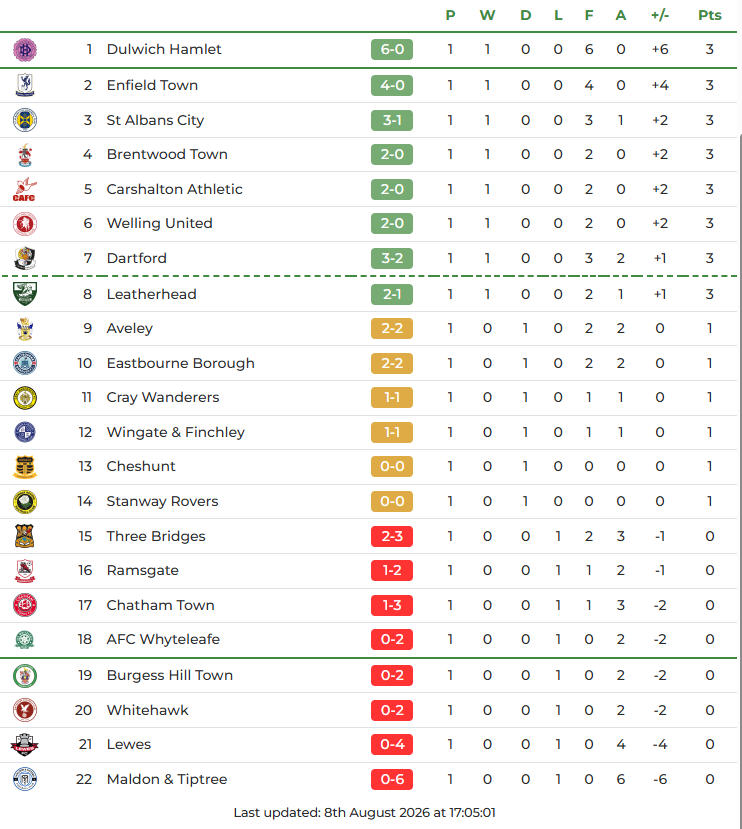Click the Whitehawk club badge

tap(25, 710)
